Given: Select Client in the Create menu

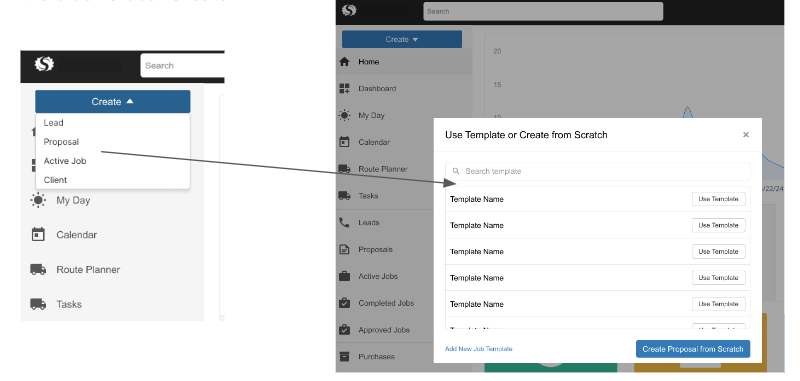Looking at the screenshot, I should 55,180.
